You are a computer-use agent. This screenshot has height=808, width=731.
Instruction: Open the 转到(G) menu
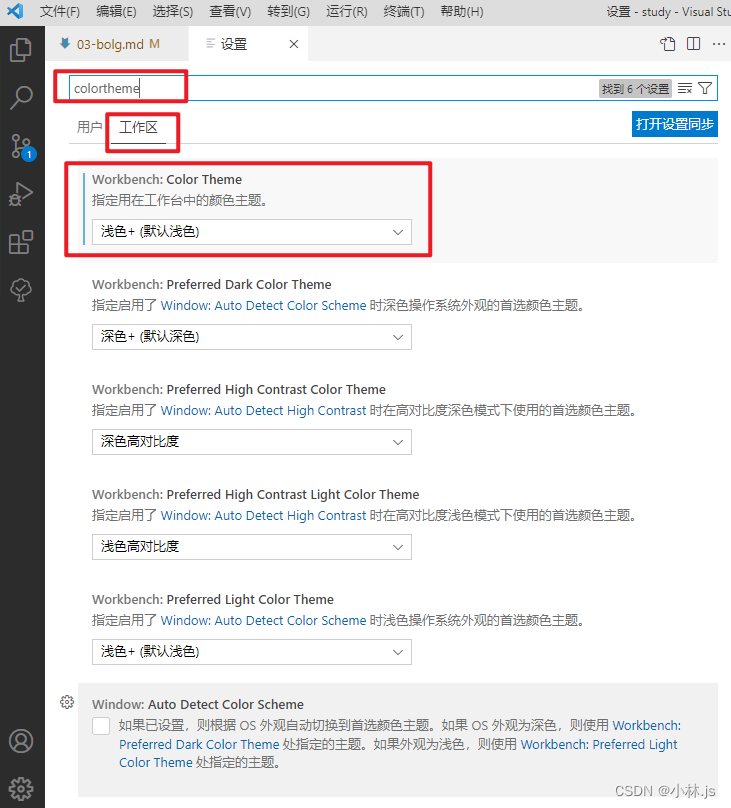click(x=288, y=11)
